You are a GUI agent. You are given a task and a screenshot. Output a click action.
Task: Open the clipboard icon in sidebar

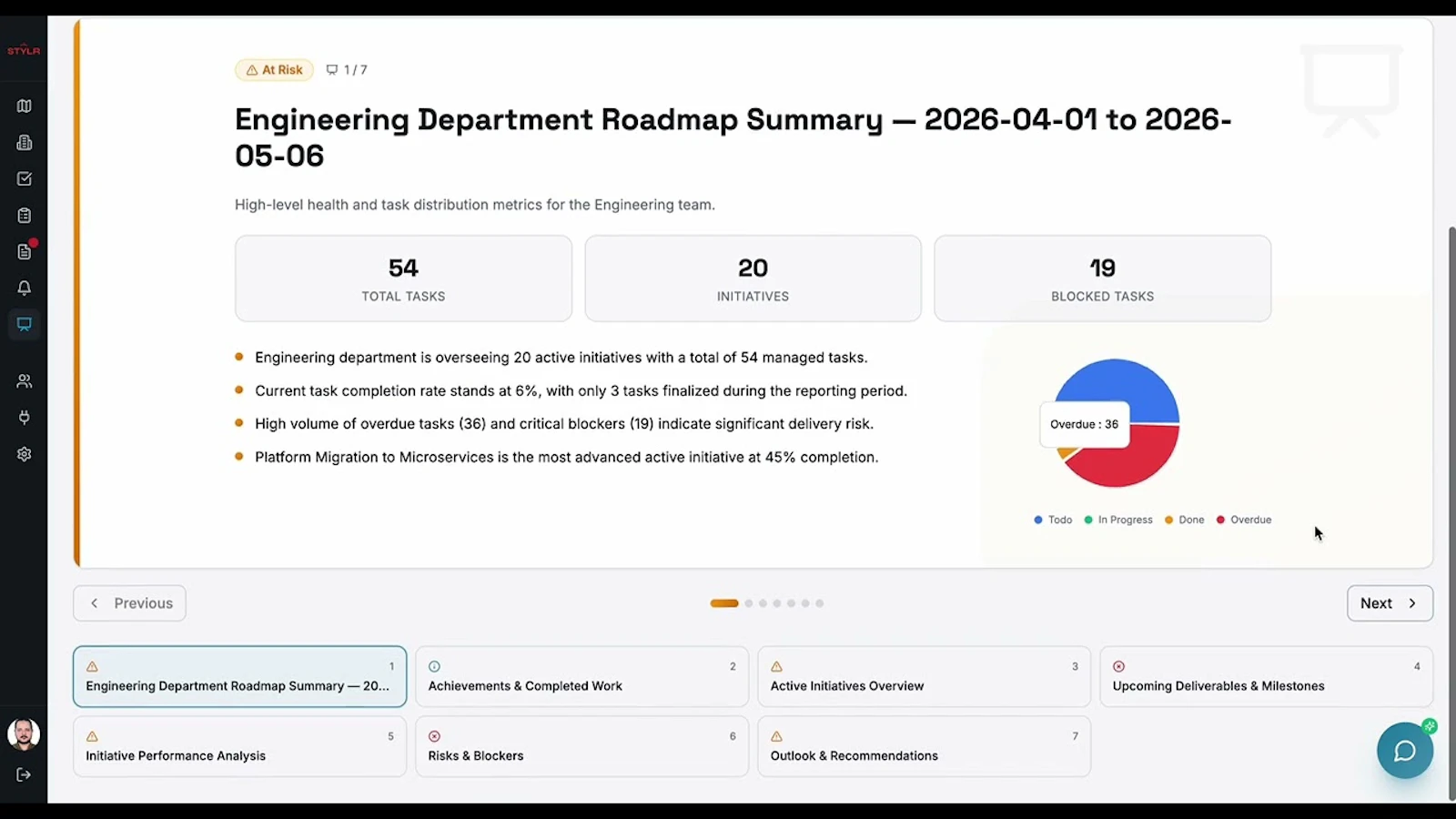pyautogui.click(x=25, y=216)
